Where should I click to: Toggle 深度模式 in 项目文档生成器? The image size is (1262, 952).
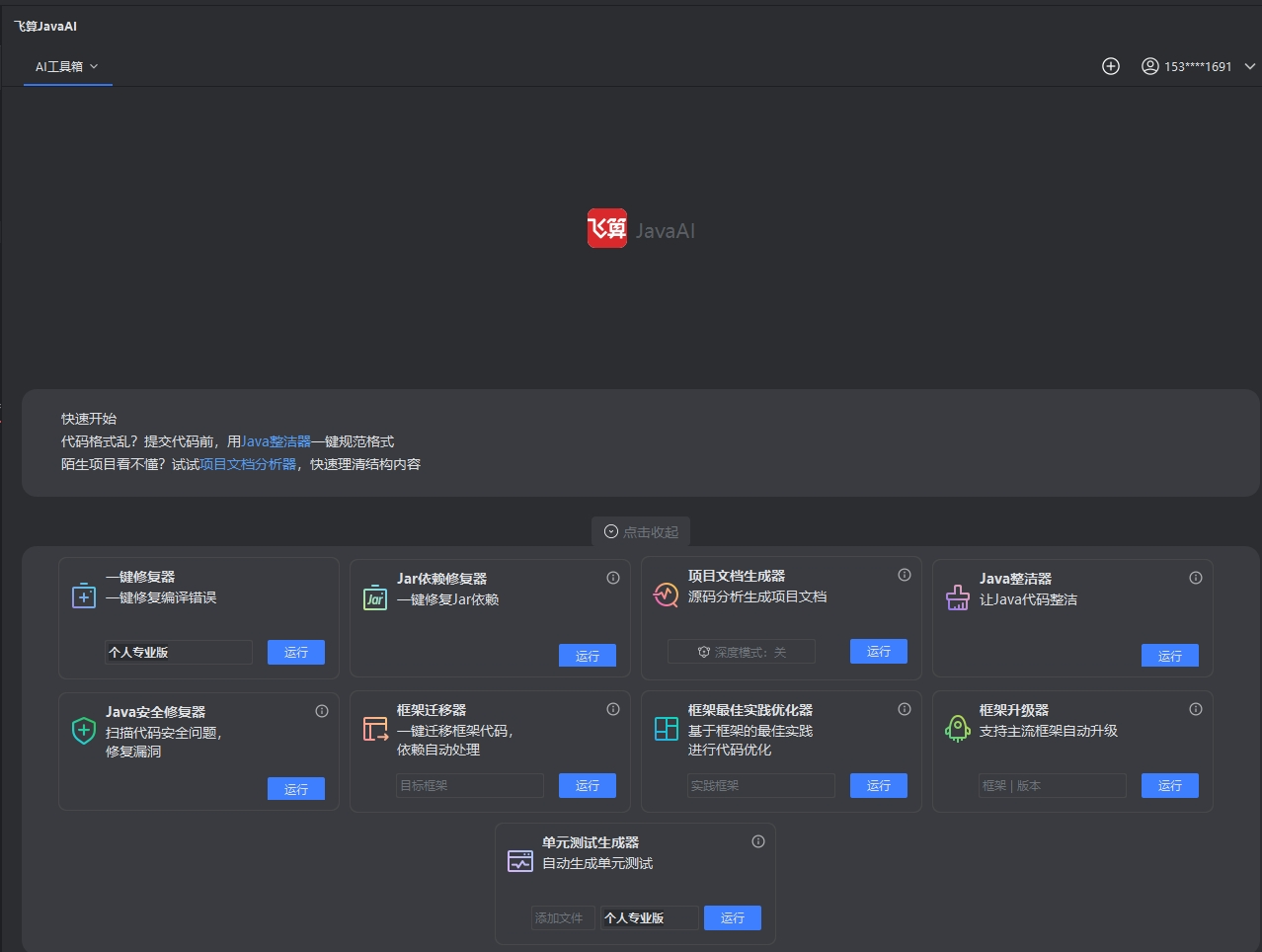(742, 652)
